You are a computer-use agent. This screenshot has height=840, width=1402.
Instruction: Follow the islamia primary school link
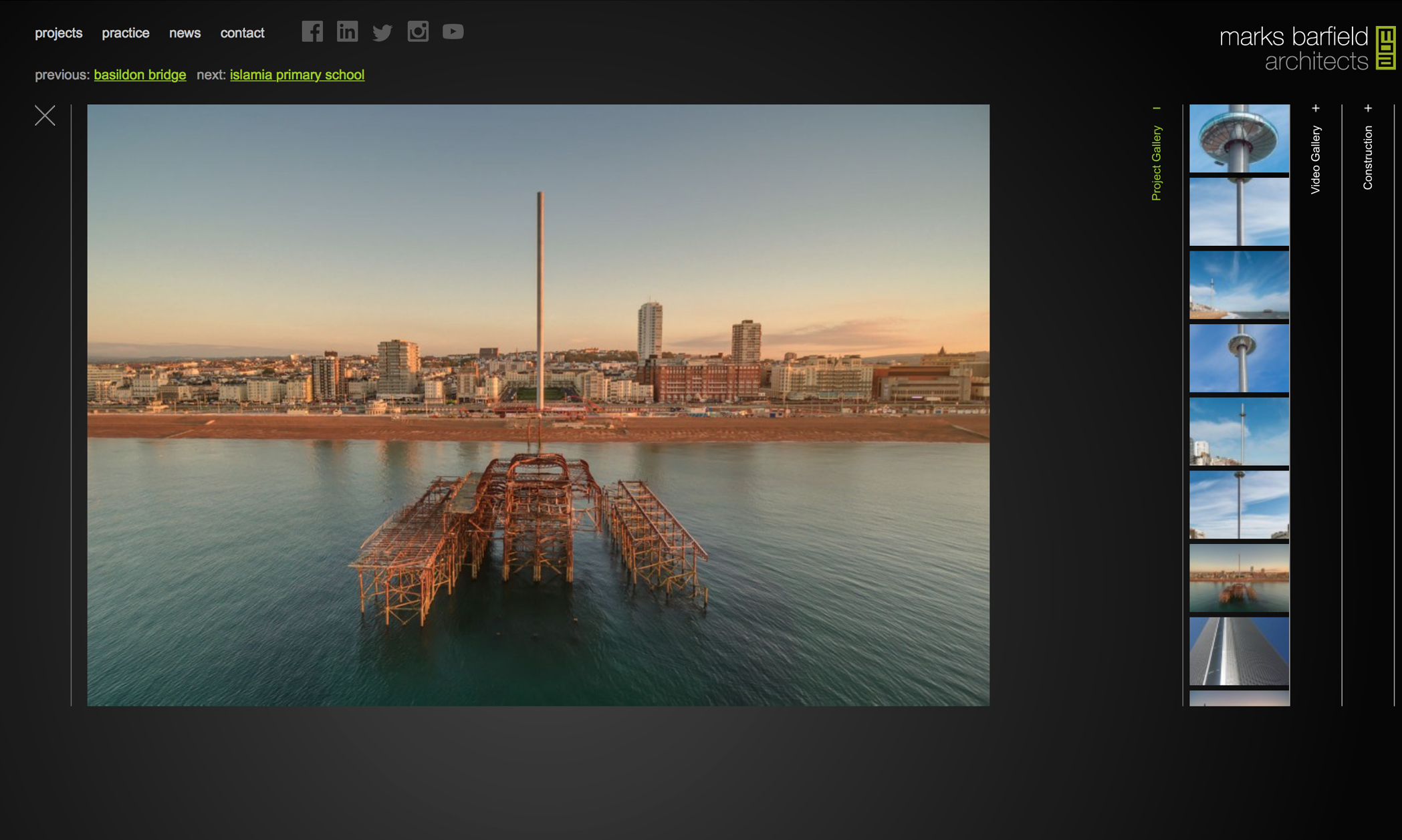297,75
